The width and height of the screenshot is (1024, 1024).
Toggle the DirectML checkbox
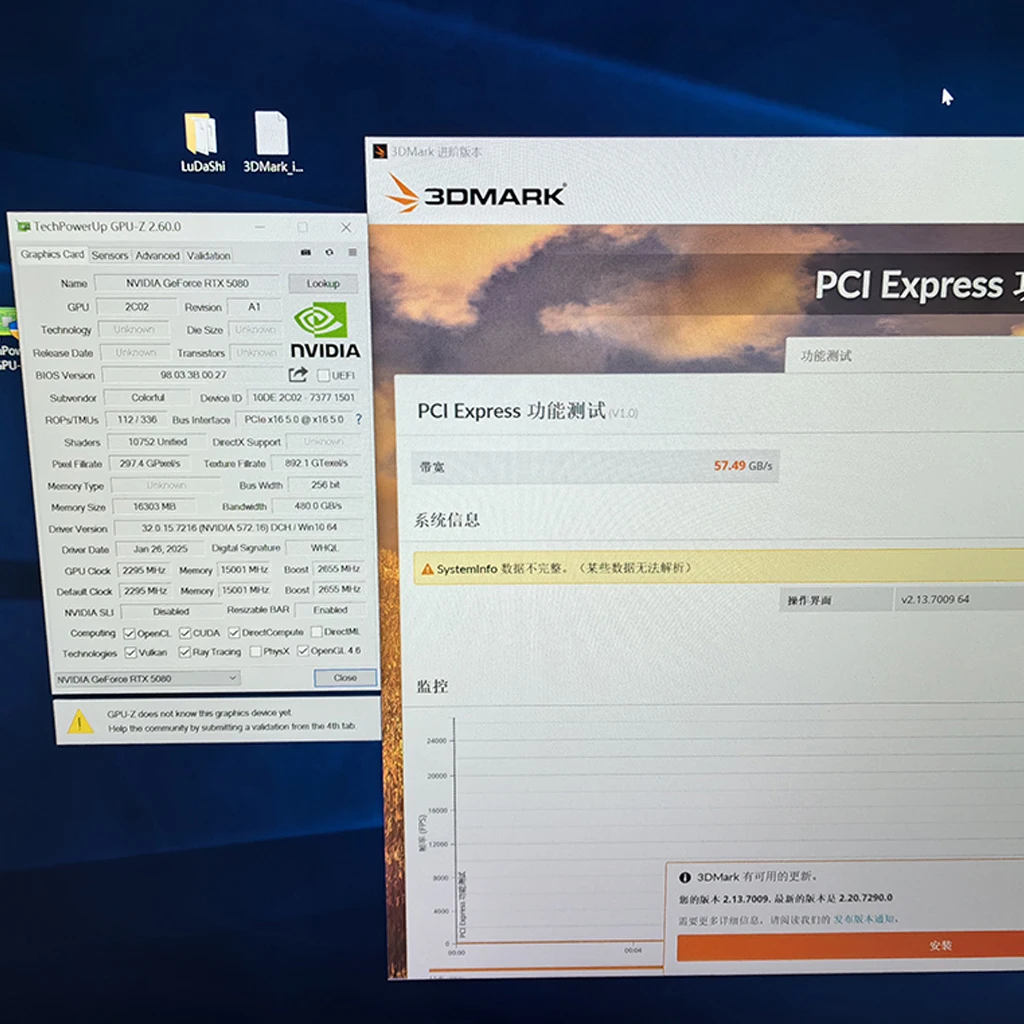[x=316, y=632]
